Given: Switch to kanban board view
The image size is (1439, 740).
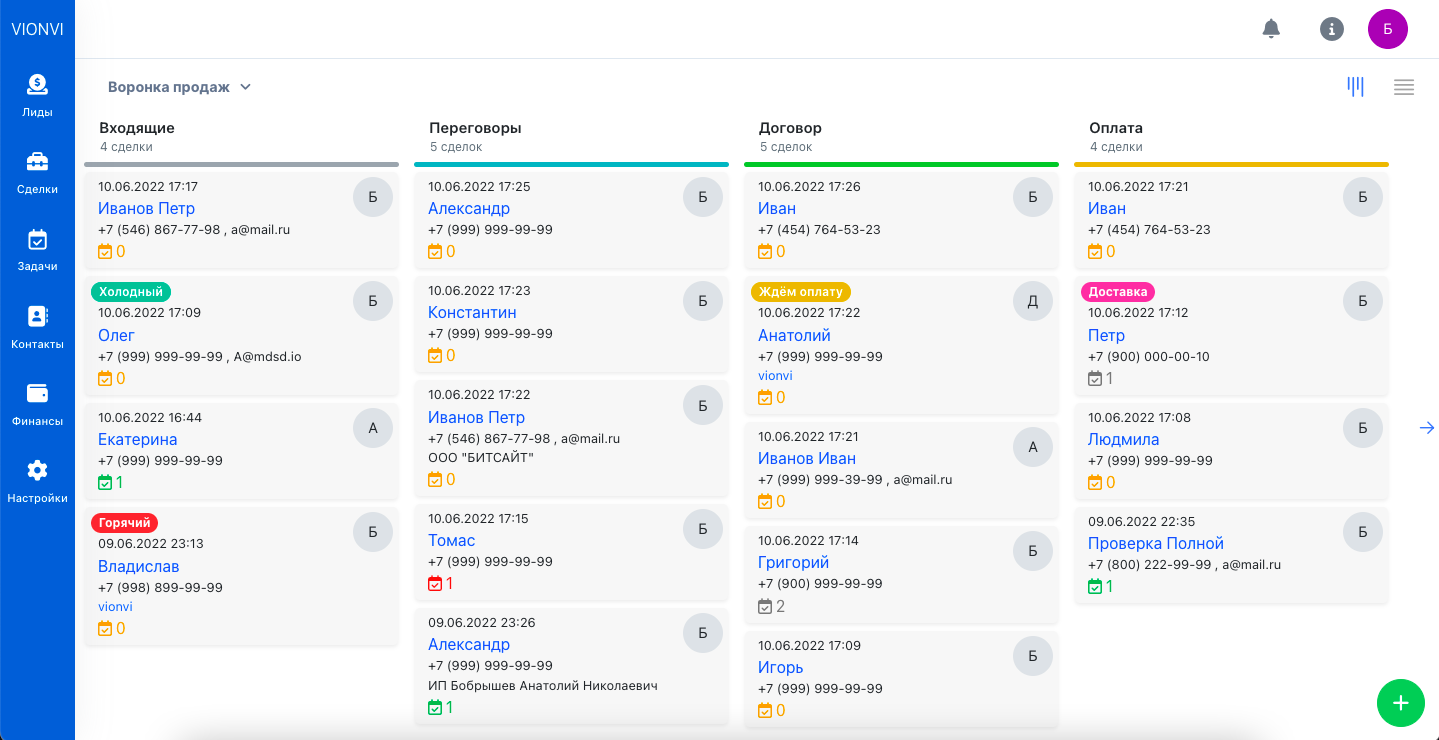Looking at the screenshot, I should click(x=1356, y=87).
